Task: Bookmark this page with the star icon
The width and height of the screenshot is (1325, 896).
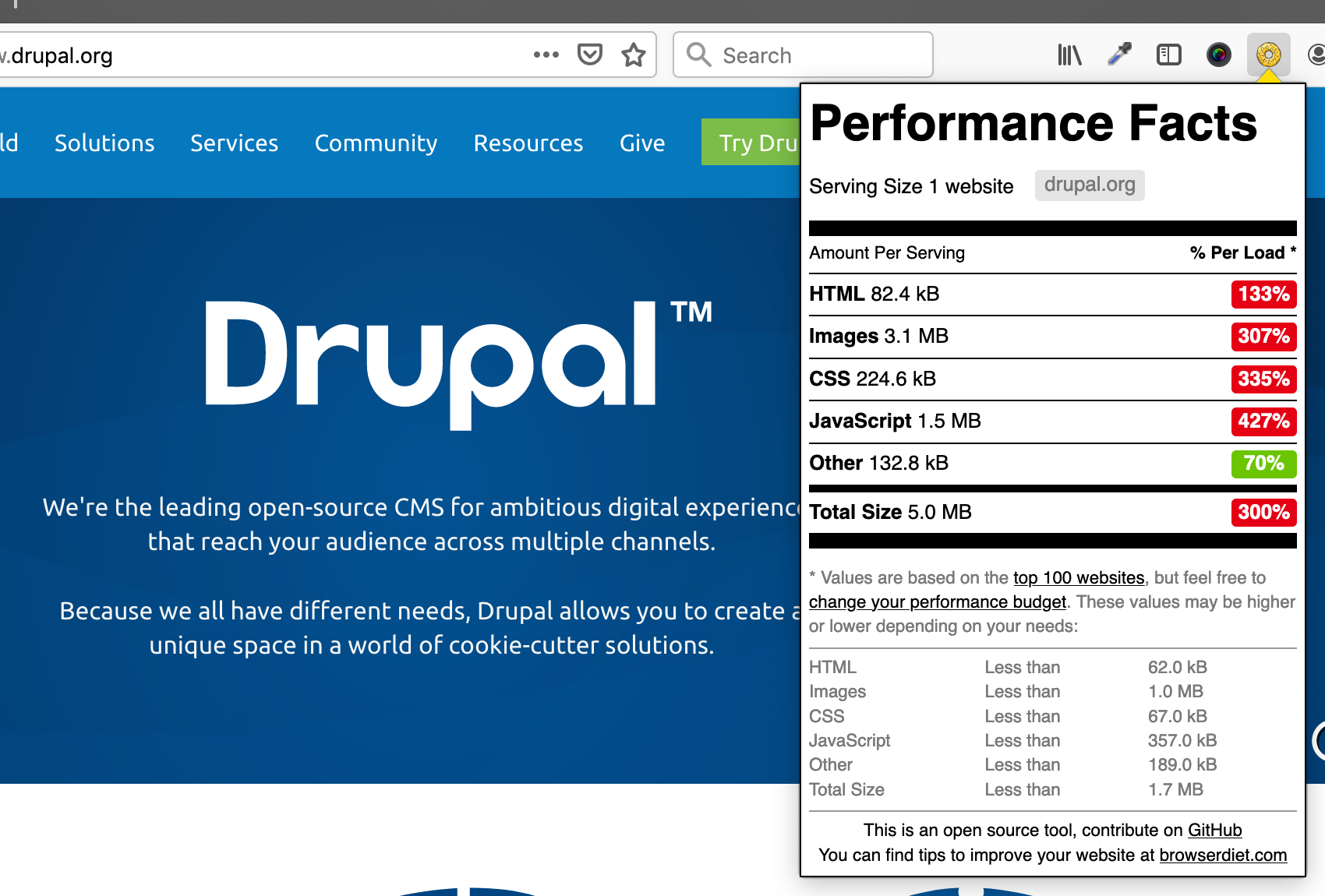Action: pos(634,55)
